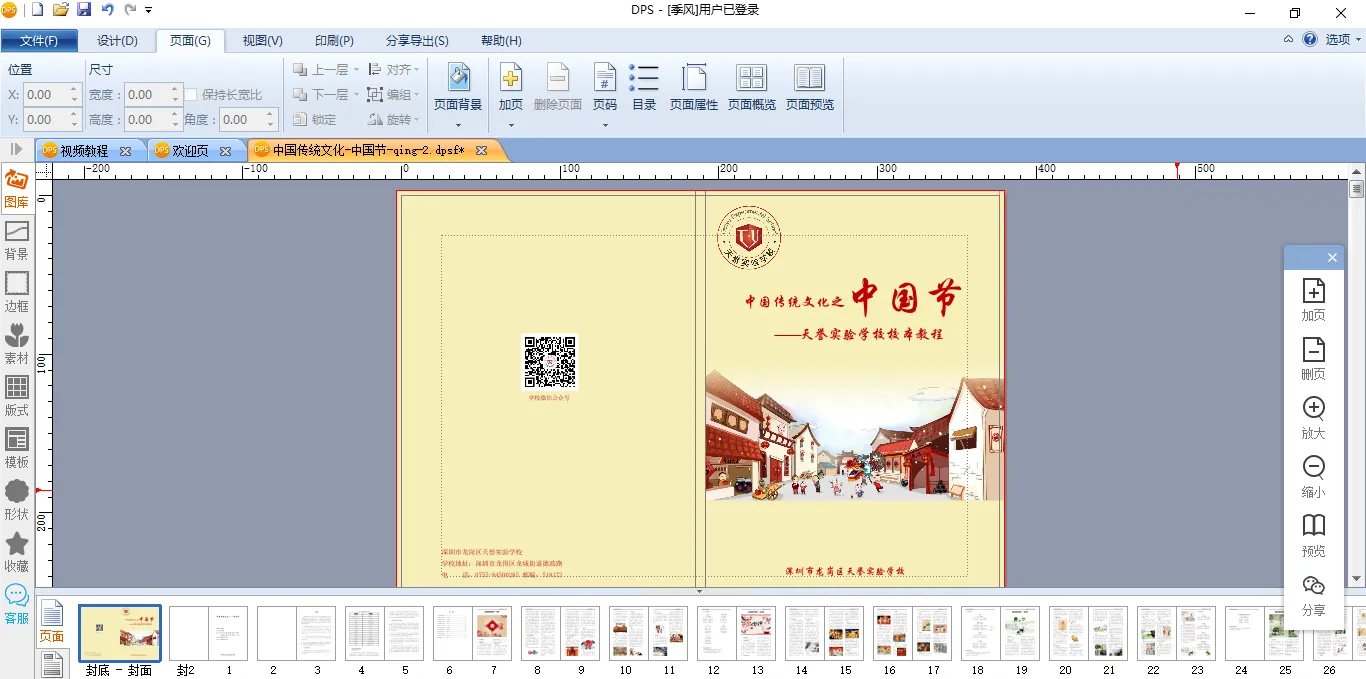Close the 欢迎页 tab
This screenshot has height=679, width=1366.
(x=226, y=151)
